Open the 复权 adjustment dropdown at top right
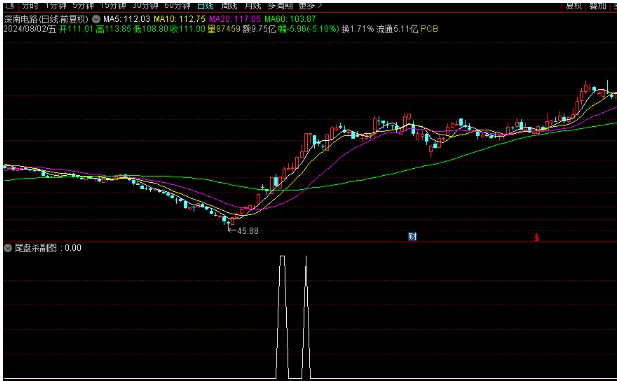 tap(574, 6)
